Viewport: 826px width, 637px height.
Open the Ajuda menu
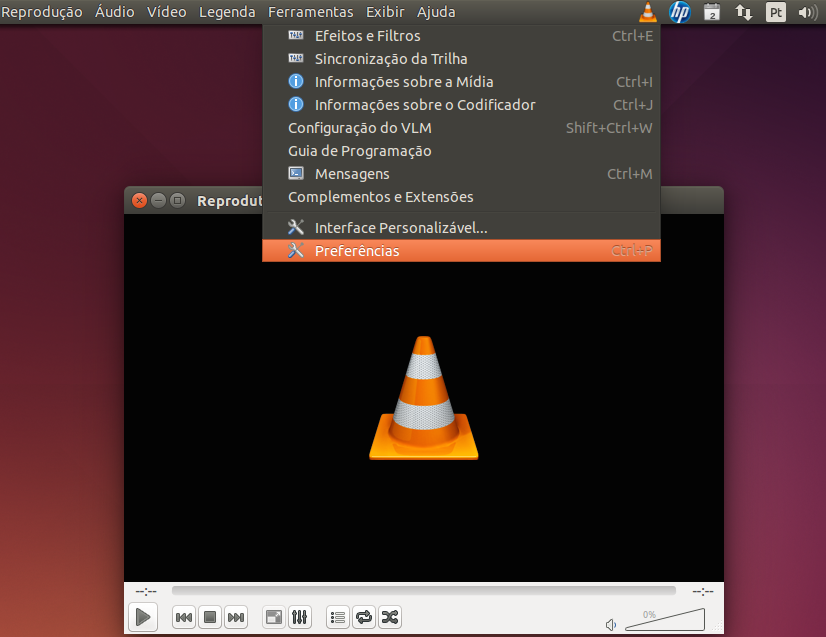[x=436, y=12]
